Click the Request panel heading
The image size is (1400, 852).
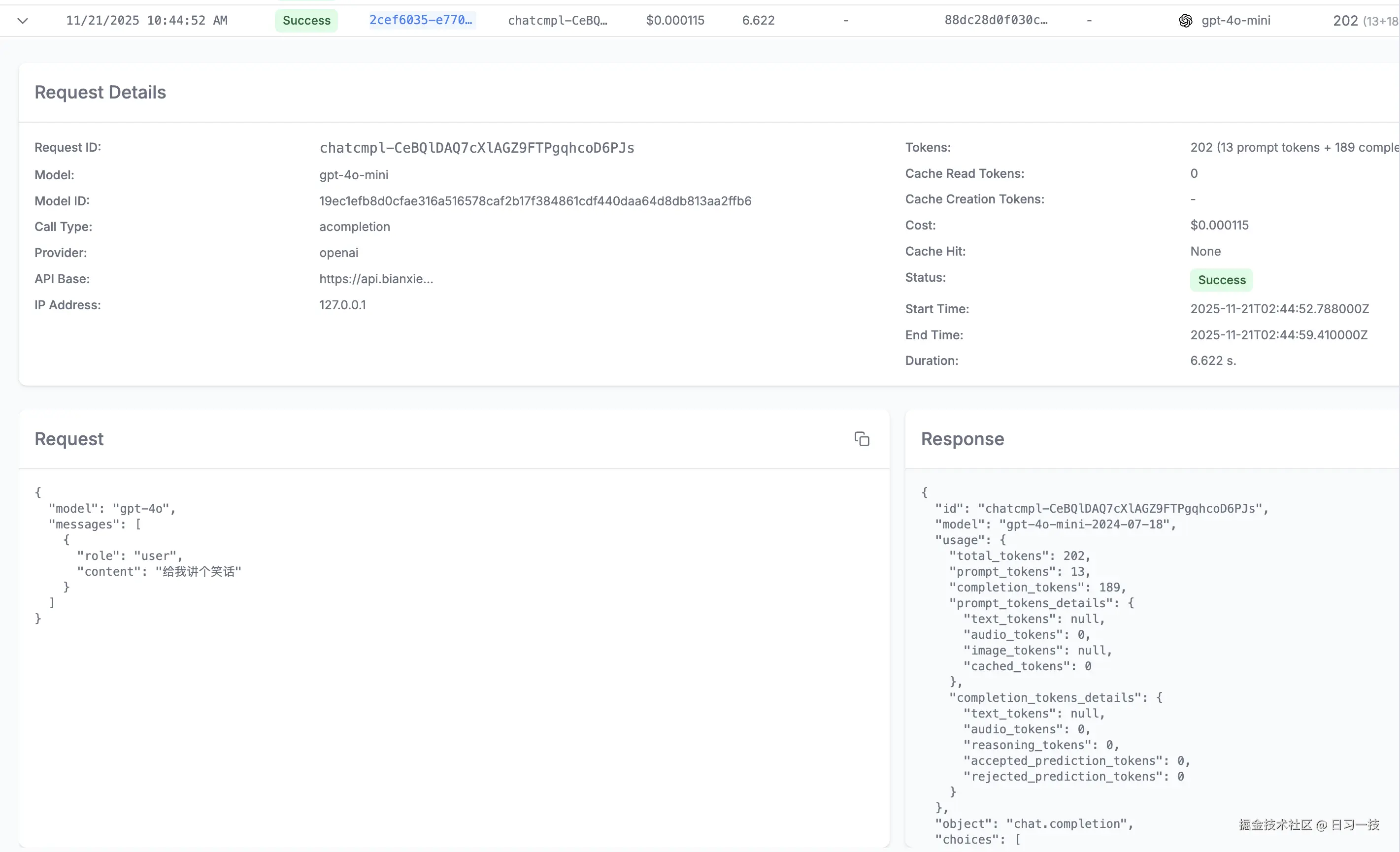point(69,438)
